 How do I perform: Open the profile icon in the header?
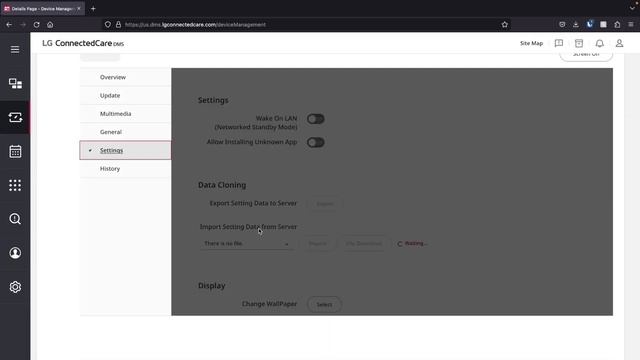coord(619,43)
